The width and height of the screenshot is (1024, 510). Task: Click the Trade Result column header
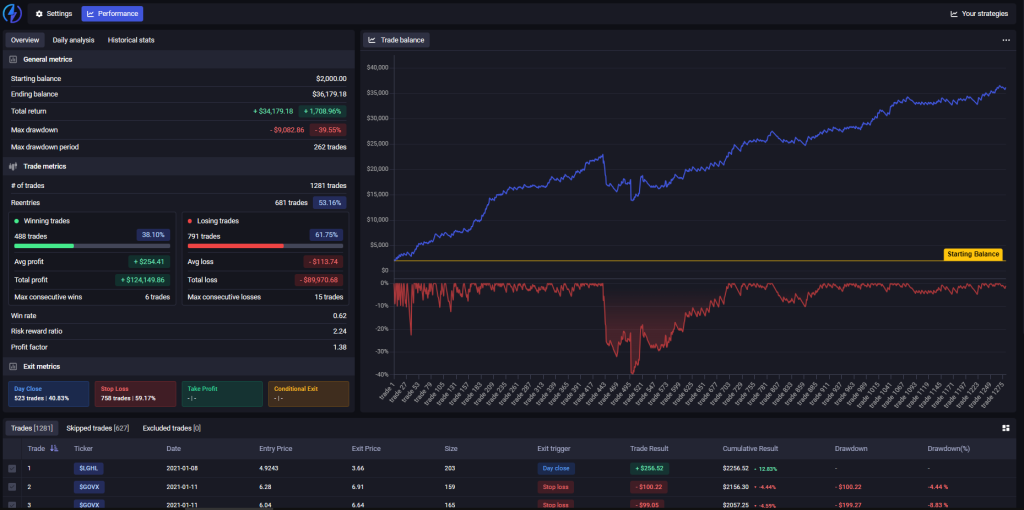point(649,449)
